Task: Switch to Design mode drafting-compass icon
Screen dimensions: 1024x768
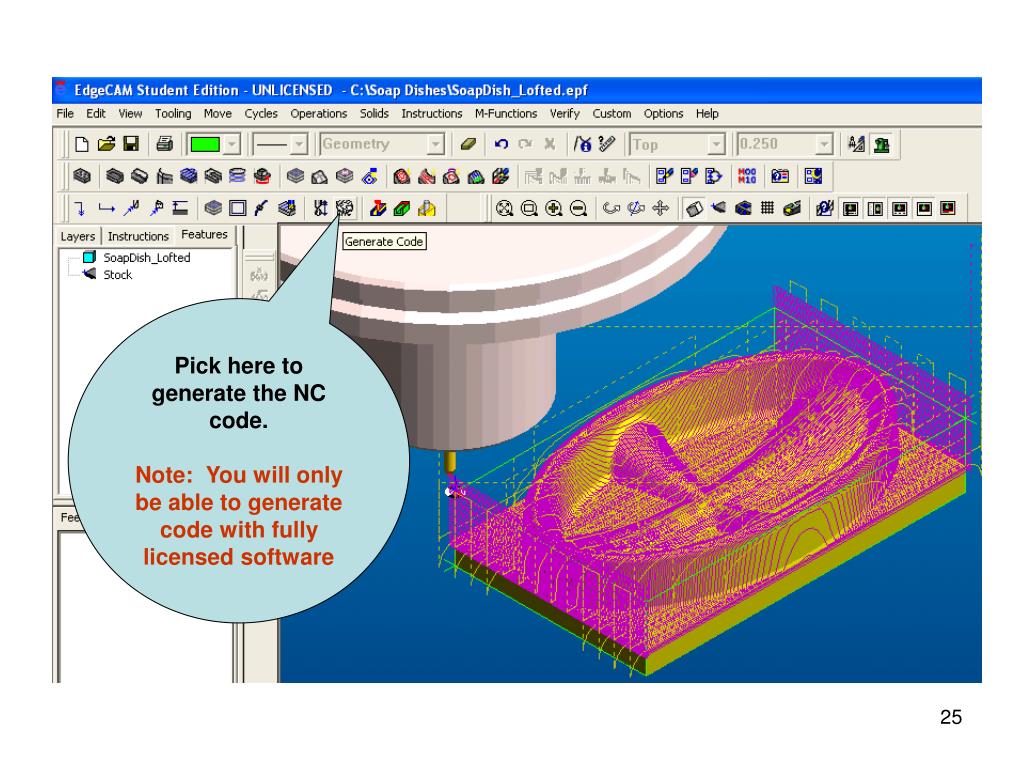Action: pos(856,144)
